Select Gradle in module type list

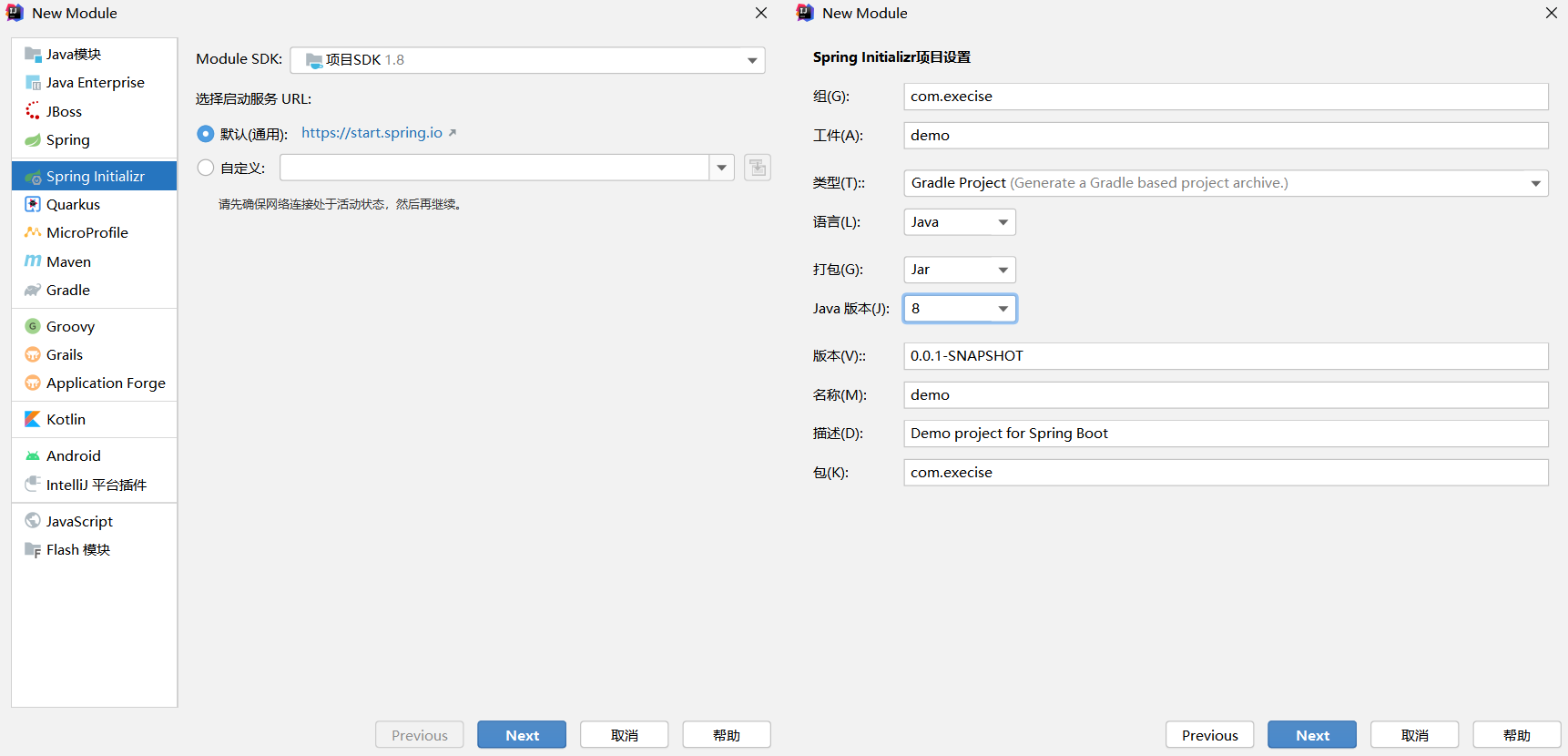(x=95, y=290)
